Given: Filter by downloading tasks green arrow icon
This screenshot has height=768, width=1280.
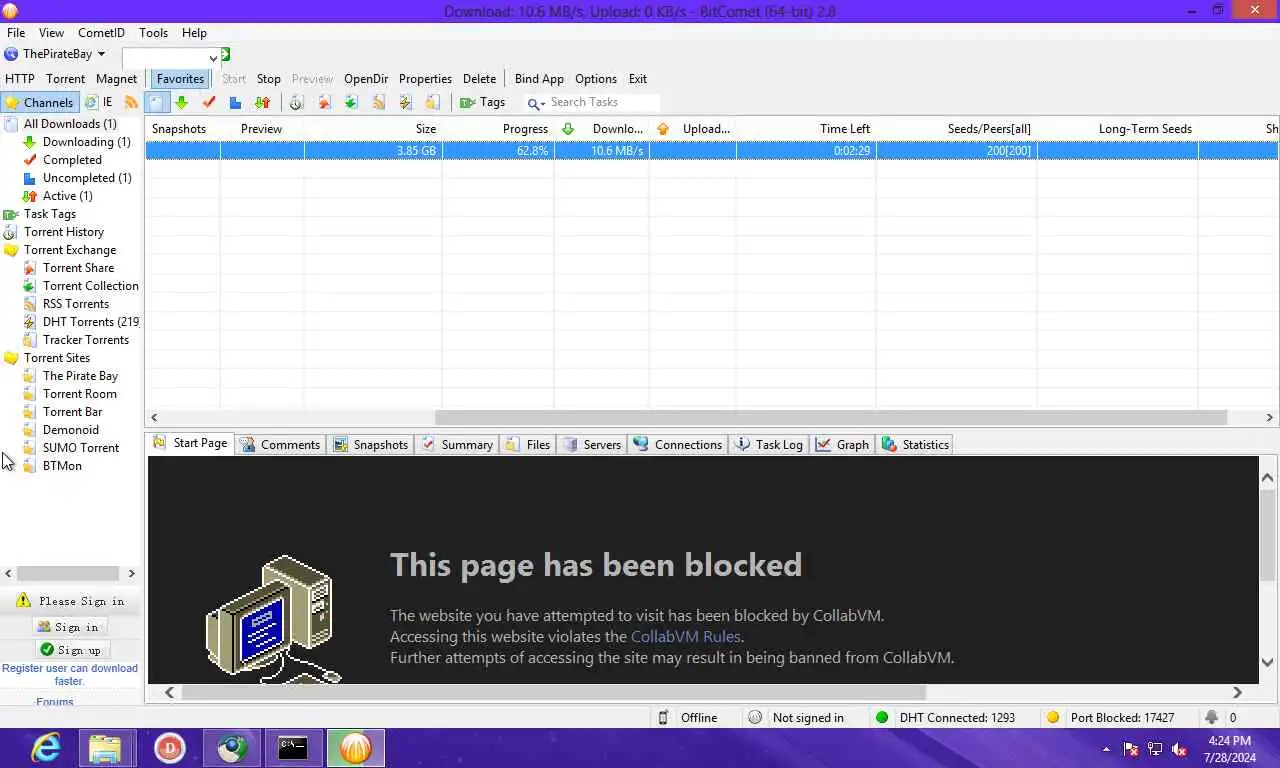Looking at the screenshot, I should point(181,102).
